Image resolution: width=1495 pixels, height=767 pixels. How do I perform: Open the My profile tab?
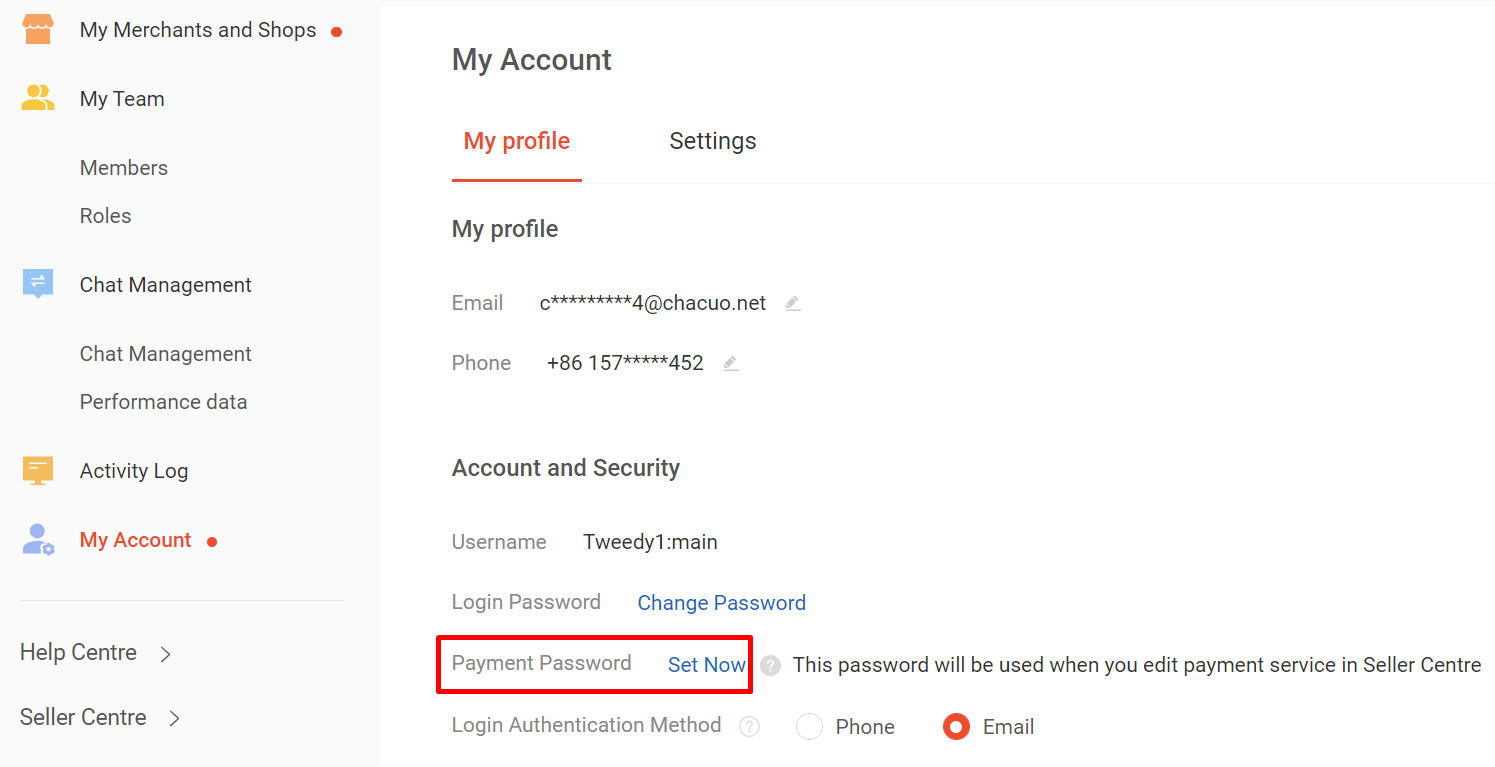[516, 141]
